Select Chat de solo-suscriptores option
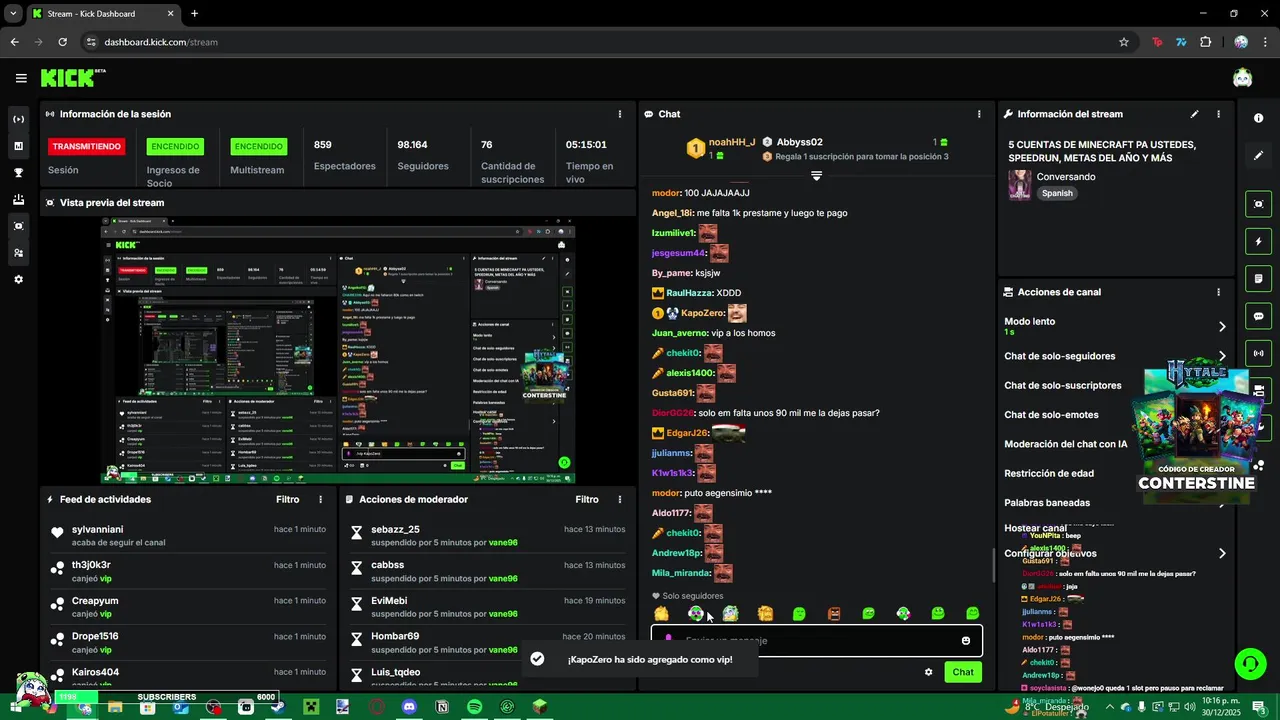Image resolution: width=1280 pixels, height=720 pixels. coord(1063,385)
